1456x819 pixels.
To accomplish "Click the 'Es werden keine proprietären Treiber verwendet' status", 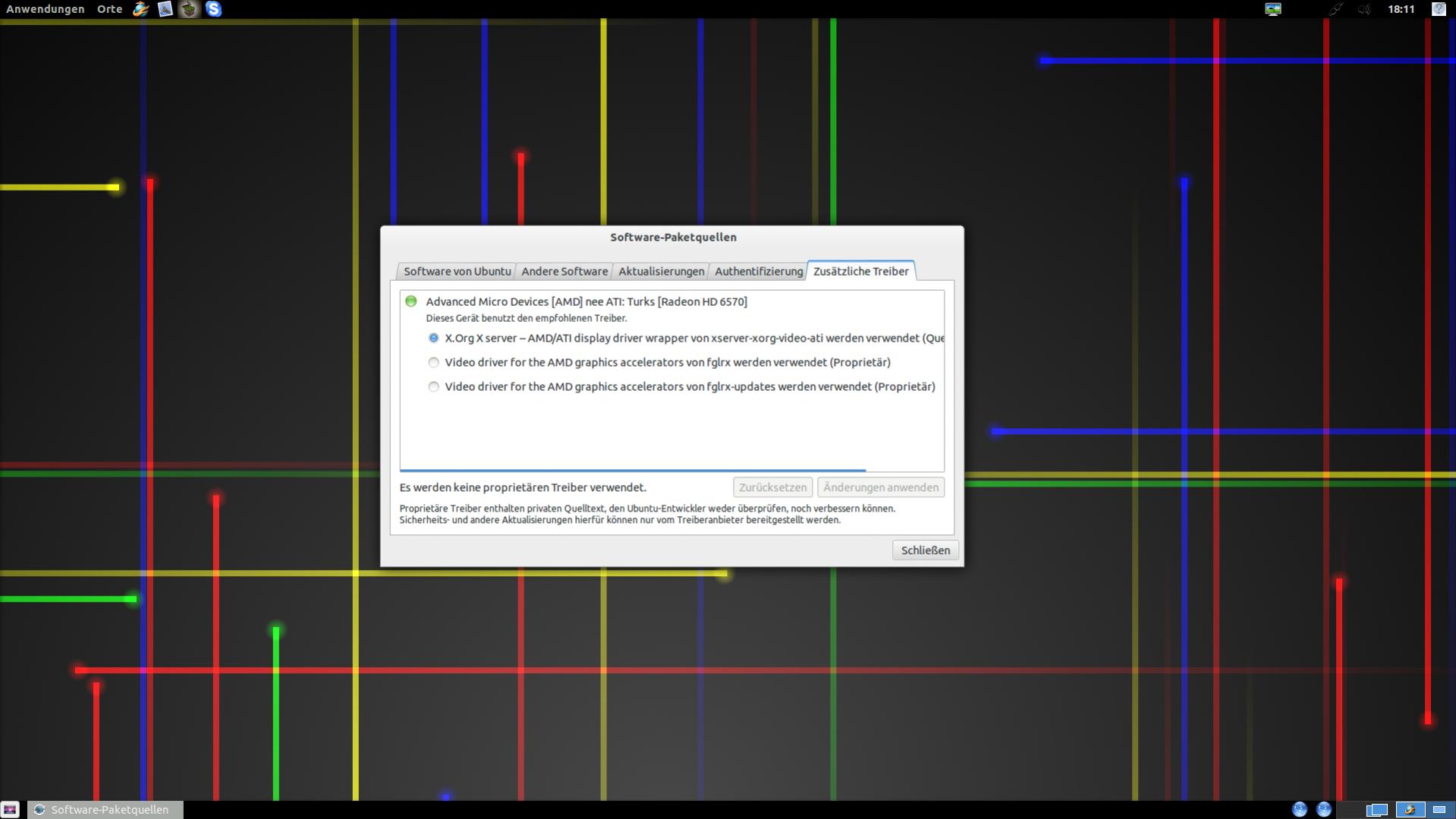I will [x=523, y=487].
